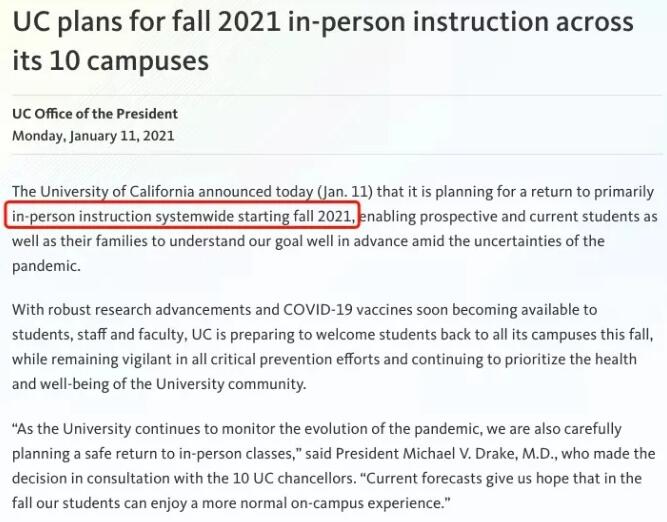Viewport: 667px width, 522px height.
Task: Click "The University of California announced today"
Action: [x=163, y=191]
